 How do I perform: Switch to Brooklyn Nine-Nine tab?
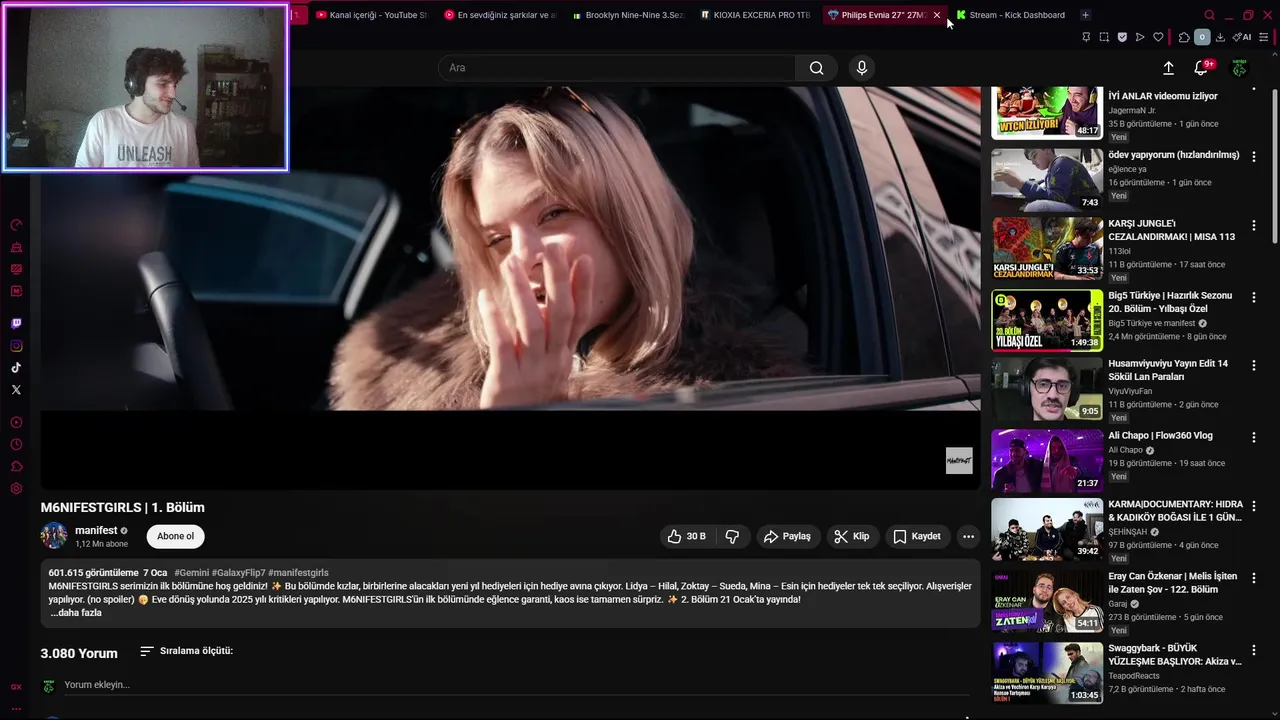click(628, 15)
